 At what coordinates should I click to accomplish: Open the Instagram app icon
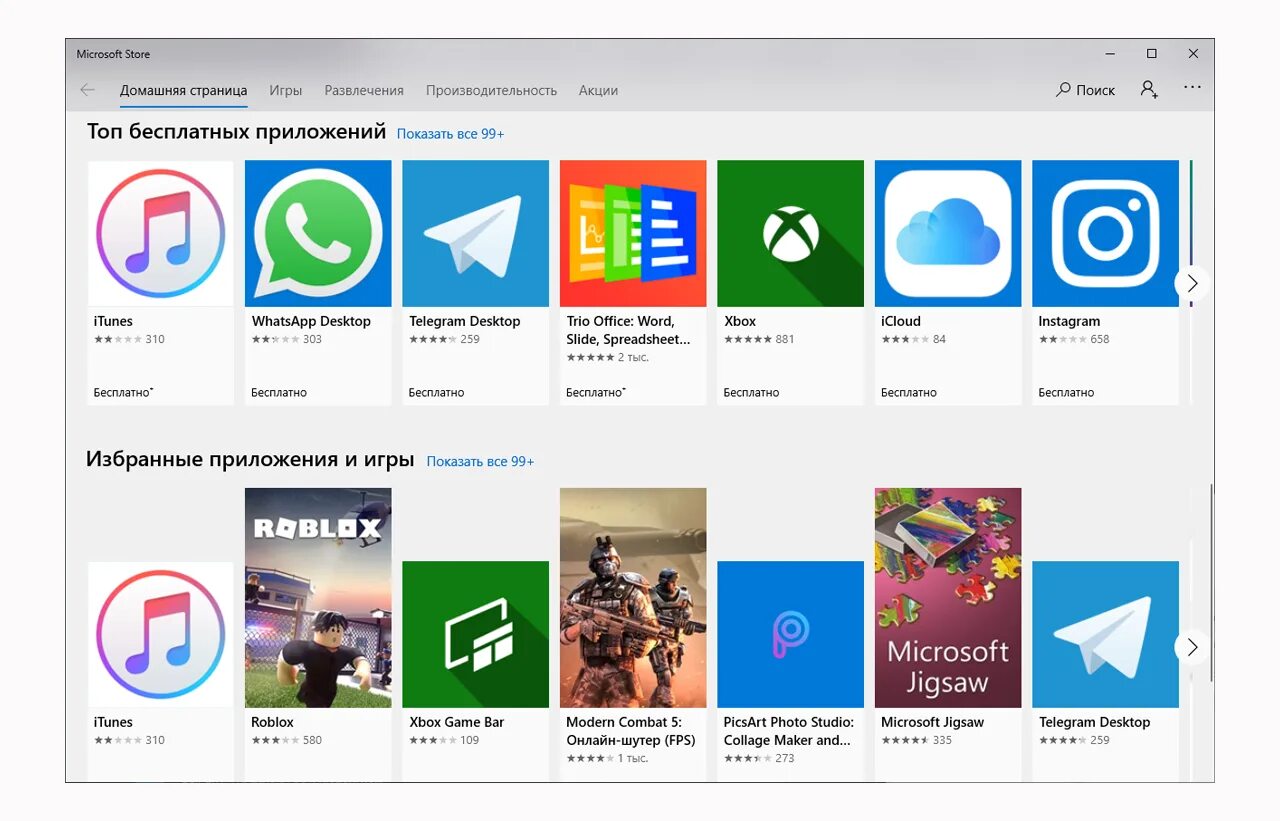[1105, 233]
